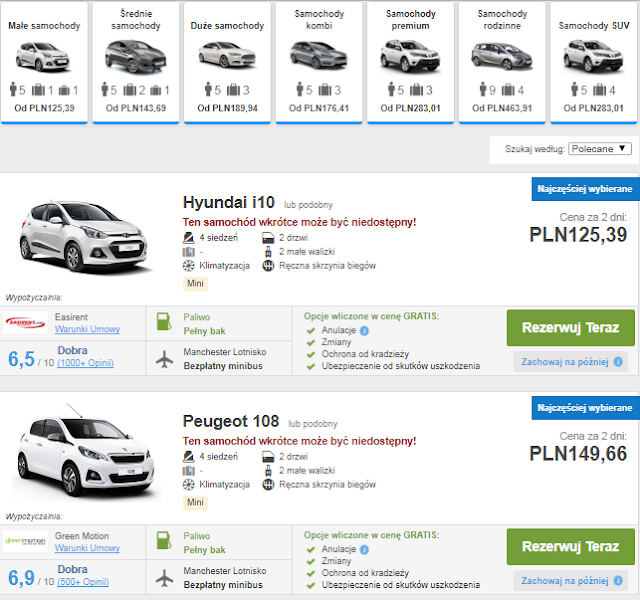This screenshot has width=640, height=600.
Task: Choose the Samochody kombi category
Action: pyautogui.click(x=319, y=62)
